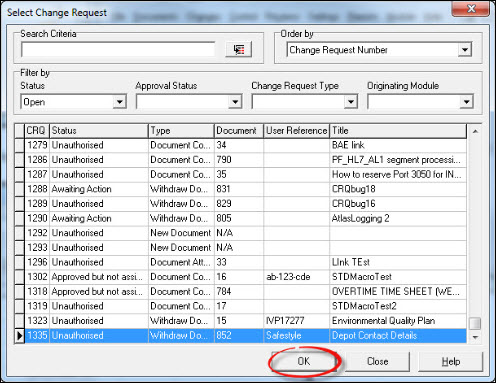This screenshot has width=496, height=383.
Task: Open Help for this dialog
Action: click(x=451, y=361)
